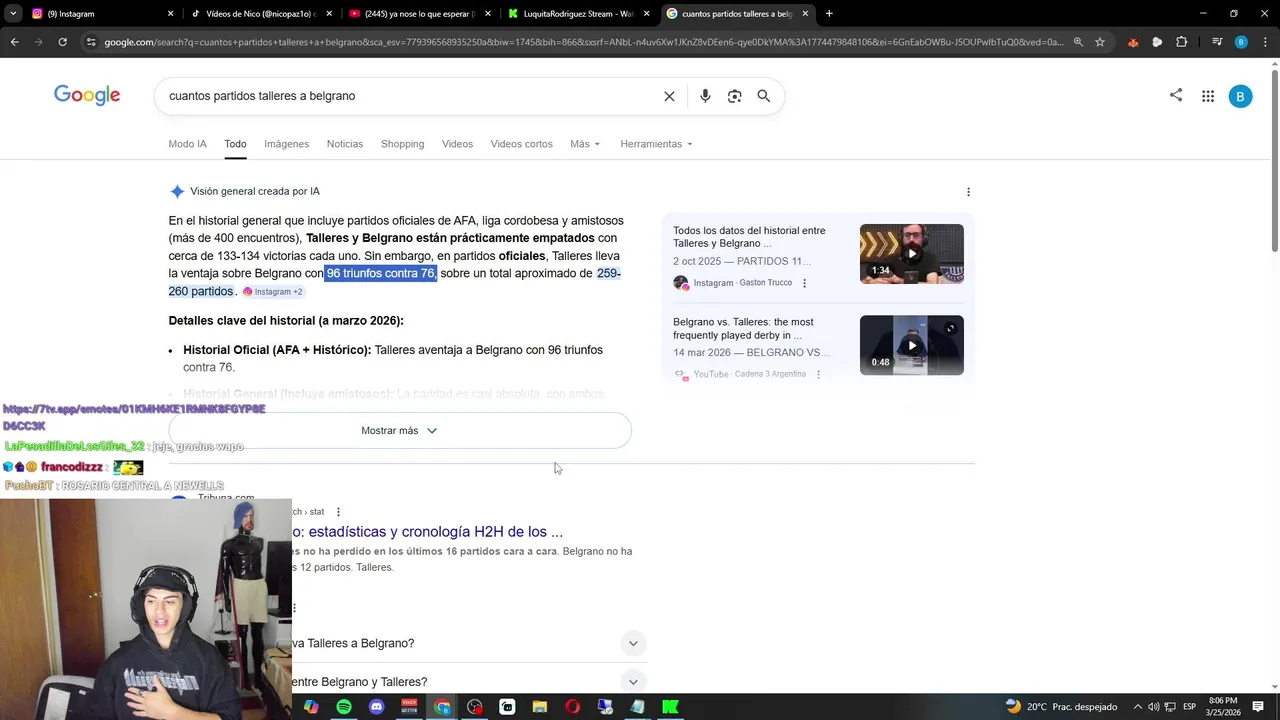Open the browser zoom indicator
This screenshot has width=1280, height=720.
1078,42
